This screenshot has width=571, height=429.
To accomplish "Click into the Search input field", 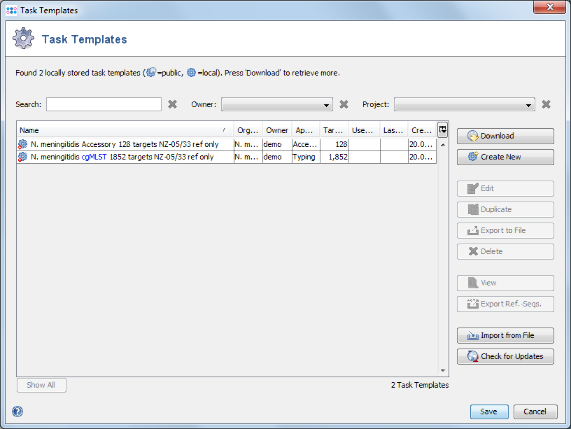I will tap(104, 104).
